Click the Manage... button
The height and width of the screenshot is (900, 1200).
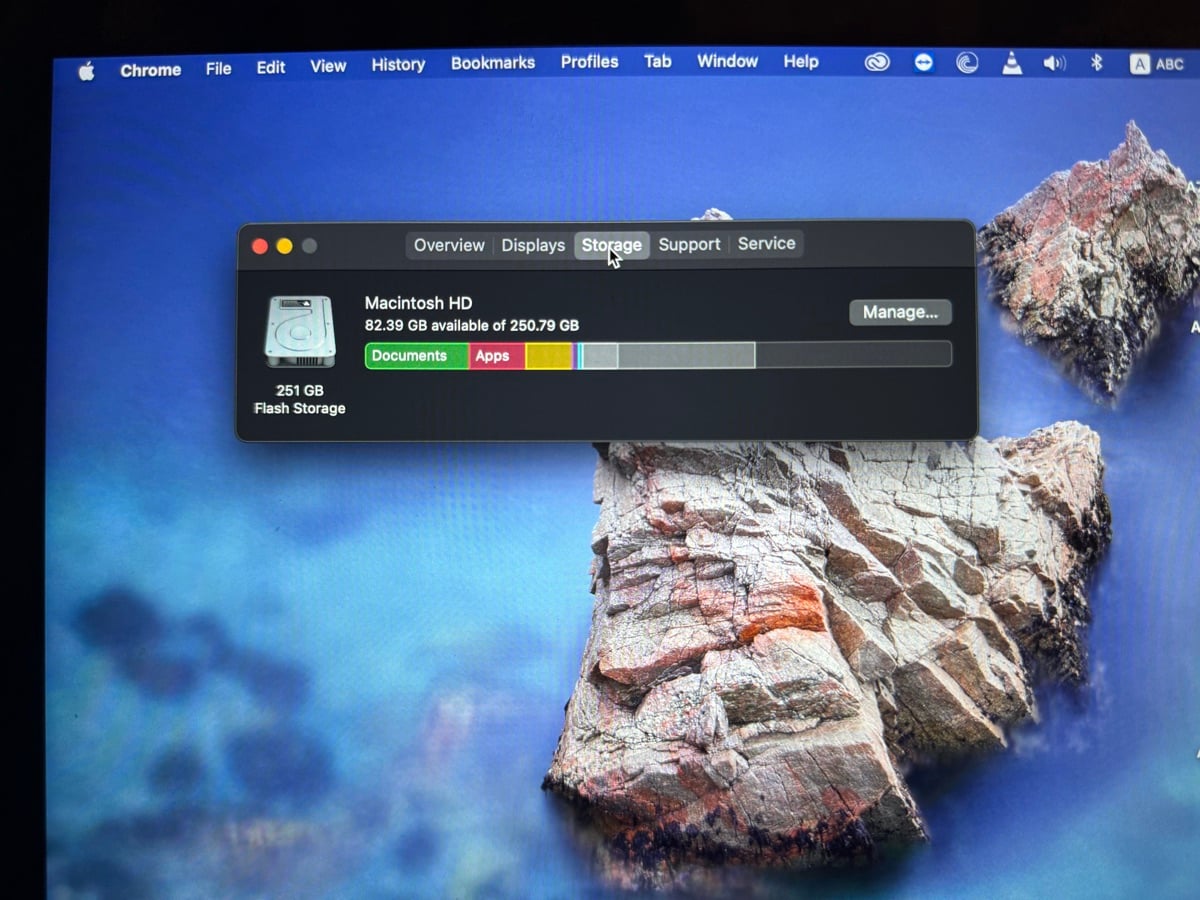tap(900, 312)
